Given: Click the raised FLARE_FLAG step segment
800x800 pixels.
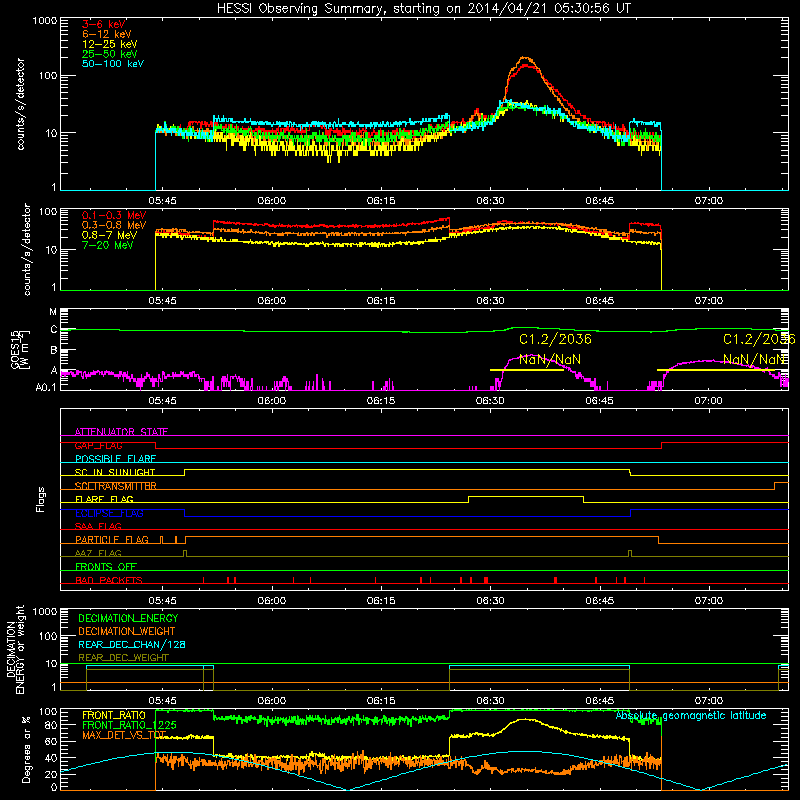Looking at the screenshot, I should 526,496.
